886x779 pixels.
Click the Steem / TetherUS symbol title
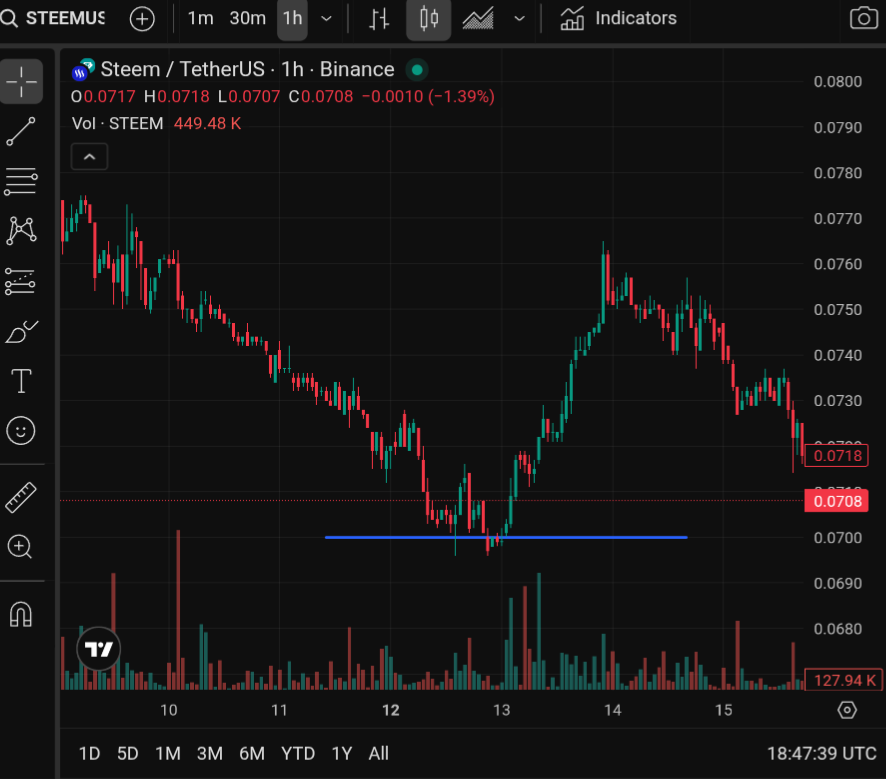click(x=247, y=69)
